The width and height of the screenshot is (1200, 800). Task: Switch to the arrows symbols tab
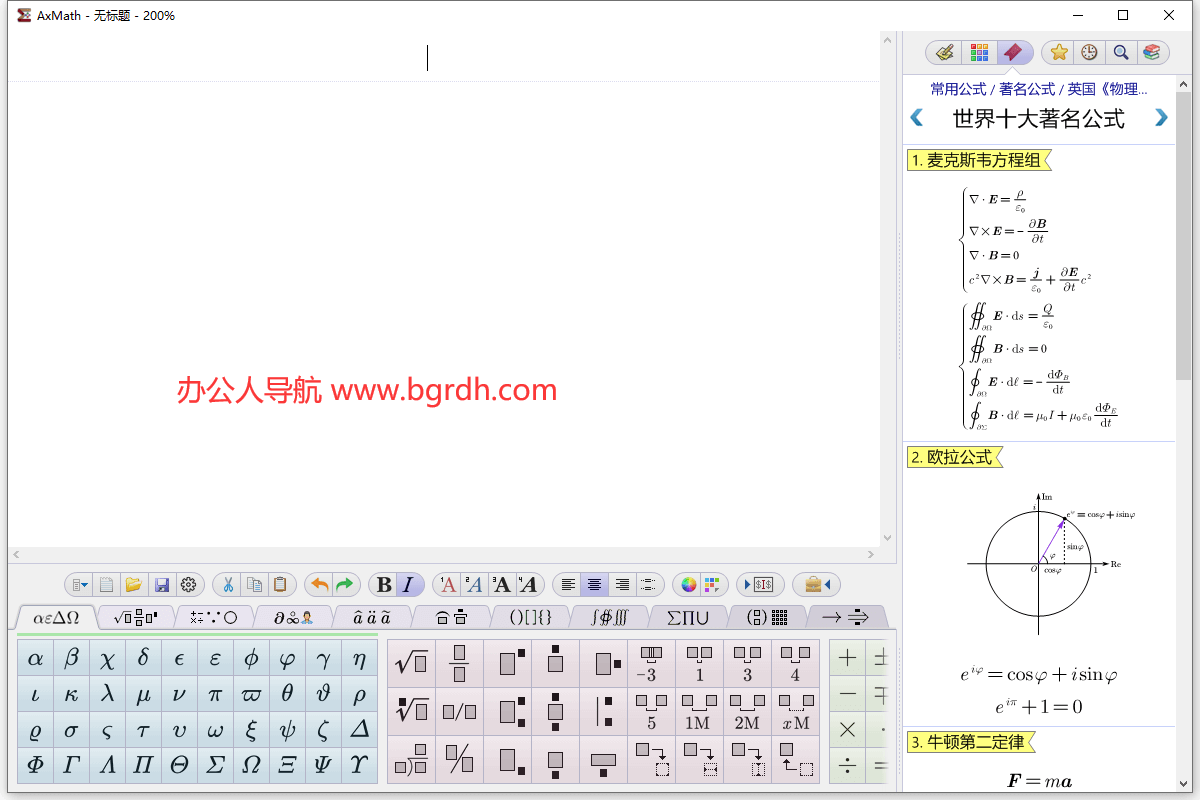pos(846,617)
